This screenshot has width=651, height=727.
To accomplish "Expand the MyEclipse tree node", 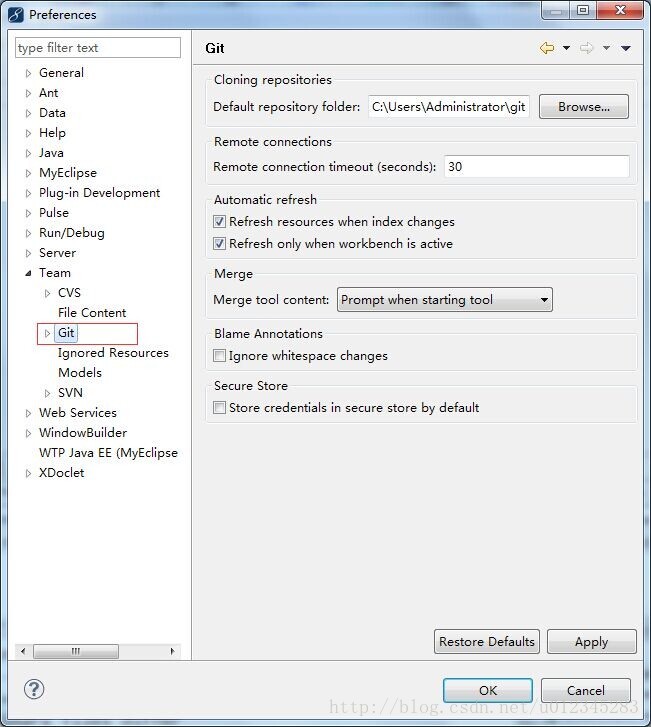I will pyautogui.click(x=28, y=173).
